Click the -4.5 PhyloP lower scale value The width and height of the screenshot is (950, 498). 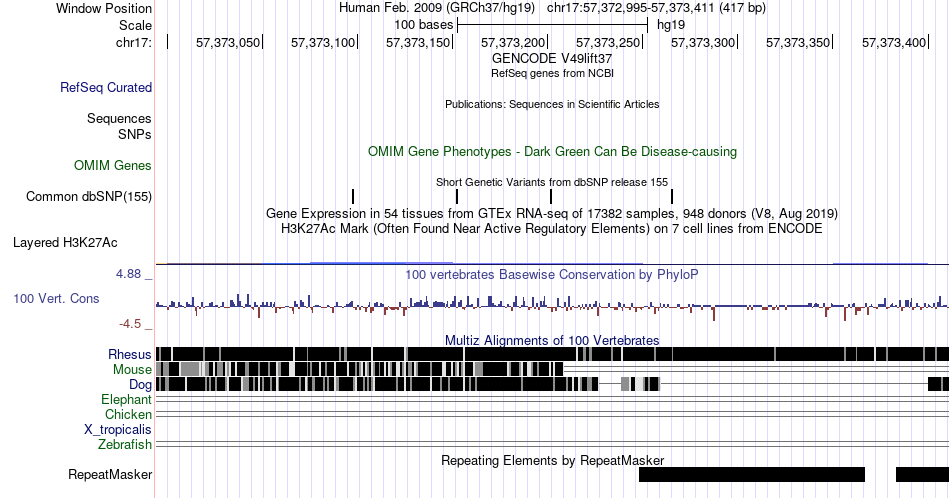tap(130, 324)
